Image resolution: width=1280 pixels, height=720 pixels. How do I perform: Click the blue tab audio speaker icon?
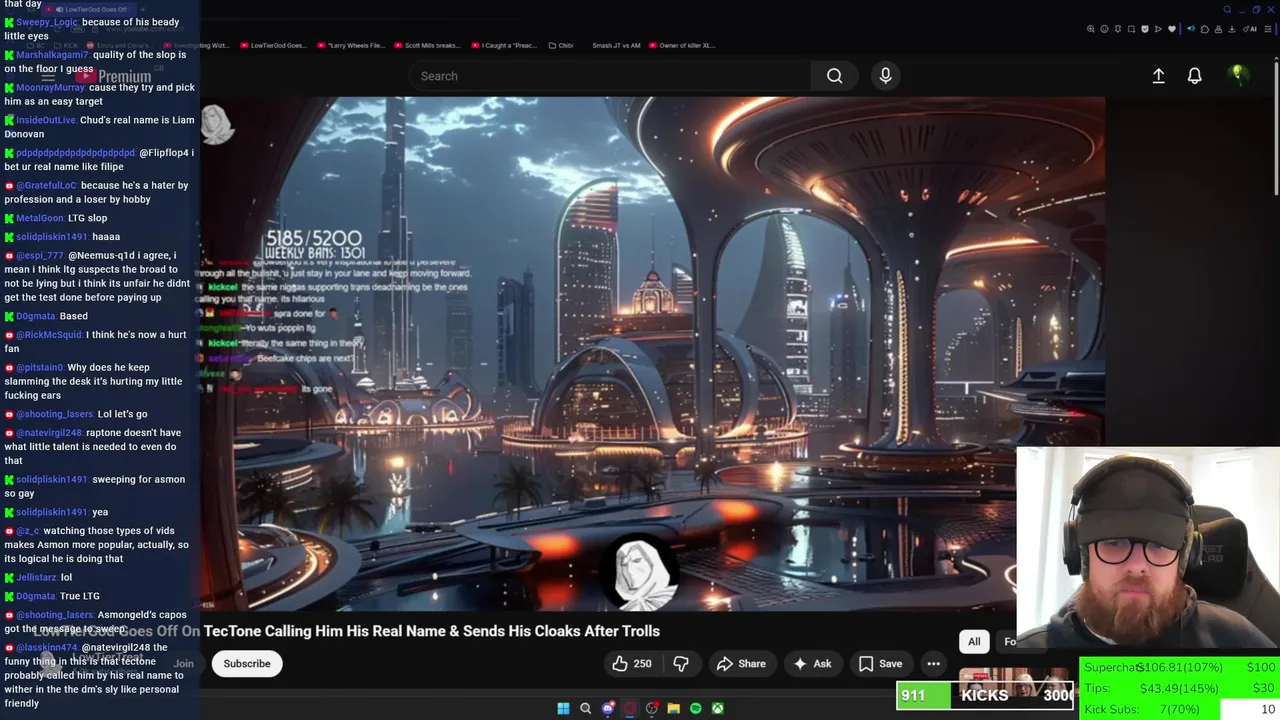pyautogui.click(x=1191, y=29)
